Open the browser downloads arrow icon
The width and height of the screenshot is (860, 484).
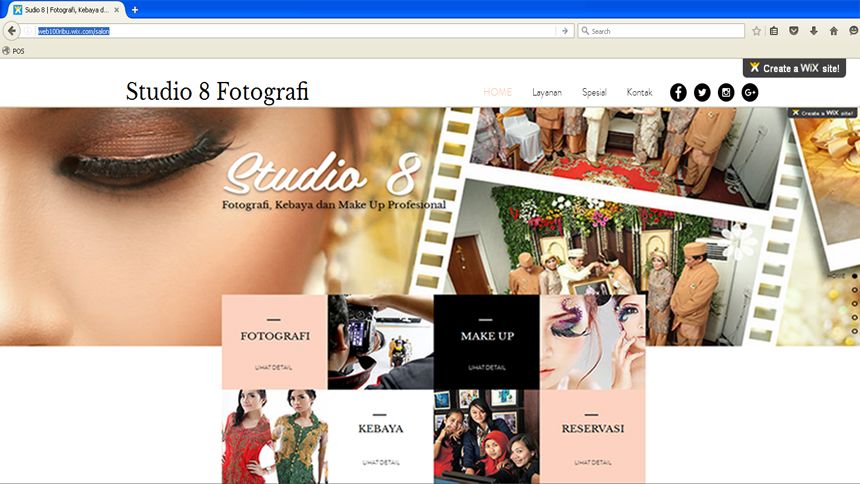814,31
